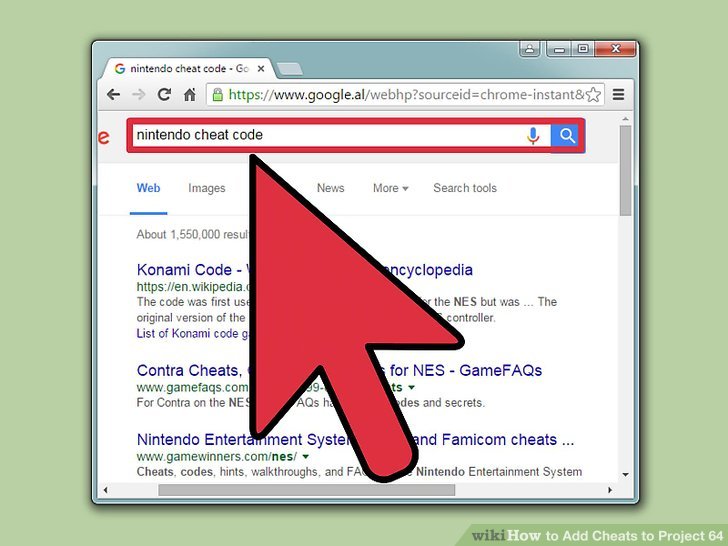The width and height of the screenshot is (728, 546).
Task: Expand dropdown arrow beside gamewinners.com/nes URL
Action: [306, 456]
